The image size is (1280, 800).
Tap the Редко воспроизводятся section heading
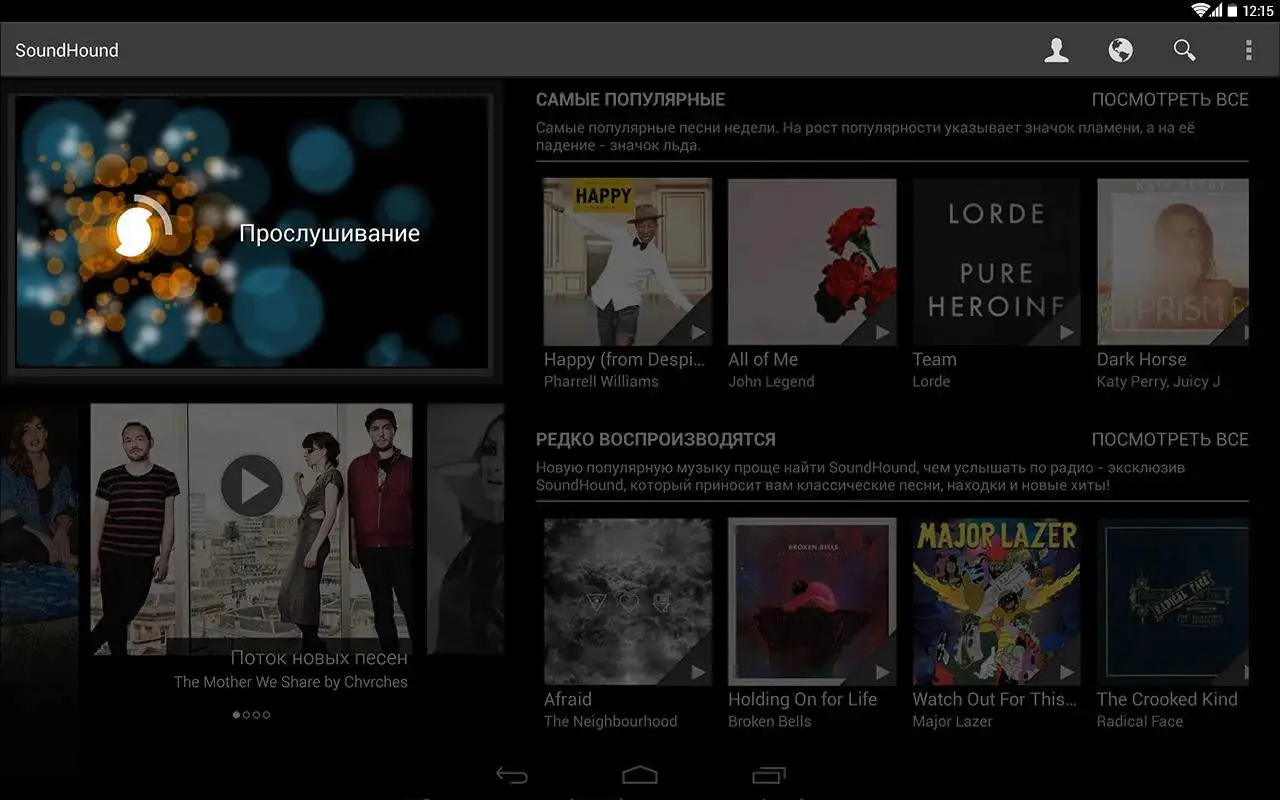(x=656, y=440)
